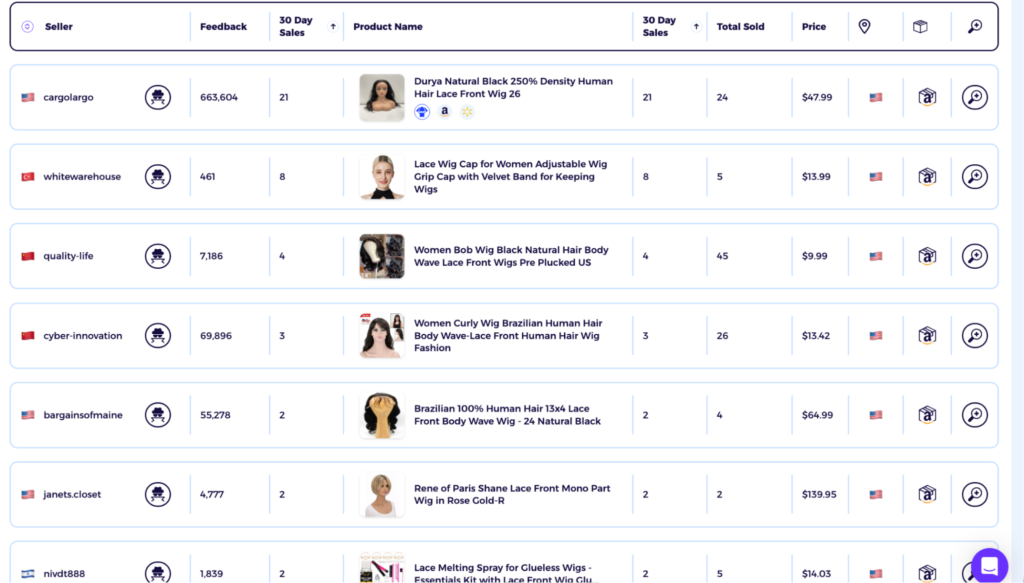This screenshot has width=1024, height=583.
Task: Click Lace Wig Cap product thumbnail
Action: point(382,176)
